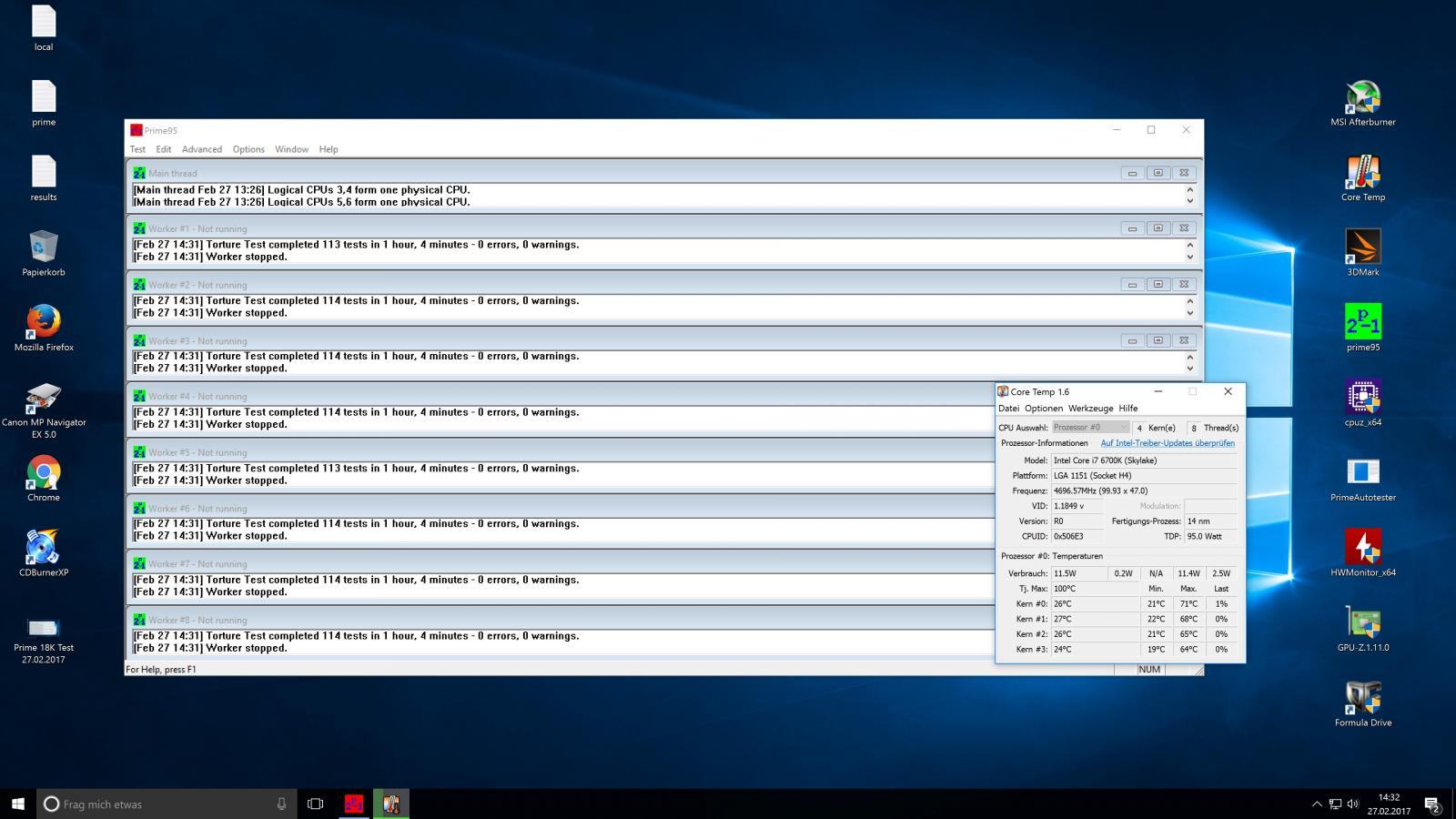
Task: Maximize the Worker #1 child window
Action: (x=1158, y=228)
